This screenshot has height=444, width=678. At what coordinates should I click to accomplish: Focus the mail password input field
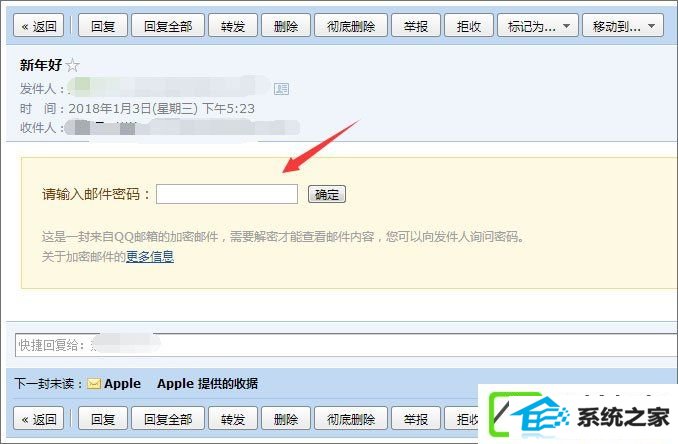(x=227, y=194)
